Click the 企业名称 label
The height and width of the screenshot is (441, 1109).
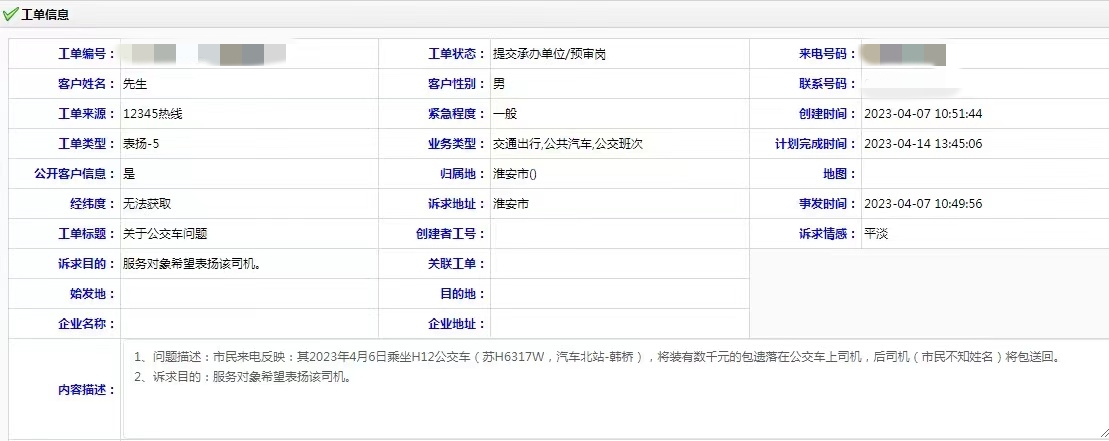click(86, 324)
